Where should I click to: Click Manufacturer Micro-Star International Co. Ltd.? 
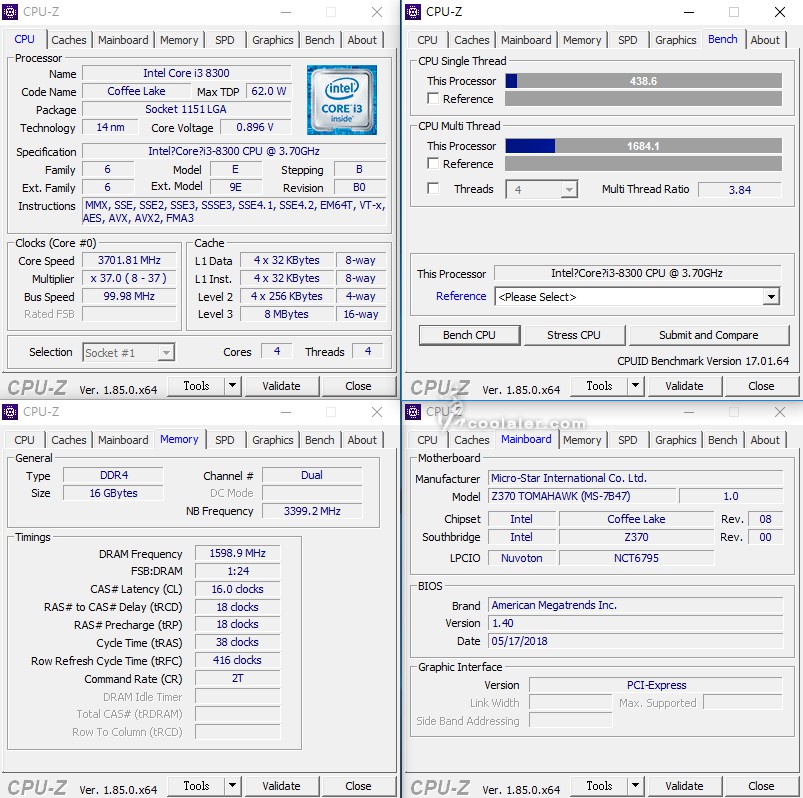635,478
